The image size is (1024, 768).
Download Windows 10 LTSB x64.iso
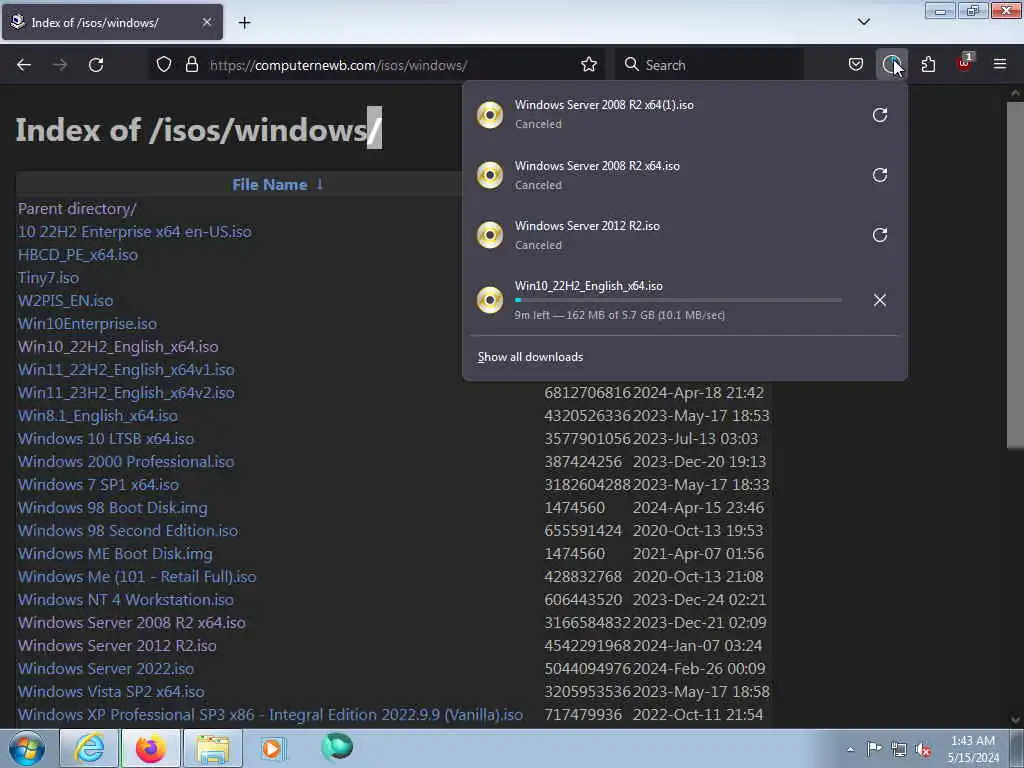click(106, 439)
